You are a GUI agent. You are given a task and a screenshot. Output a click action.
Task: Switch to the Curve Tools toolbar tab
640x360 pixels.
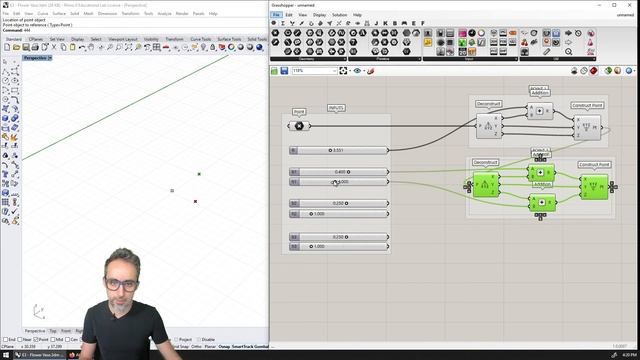coord(200,39)
